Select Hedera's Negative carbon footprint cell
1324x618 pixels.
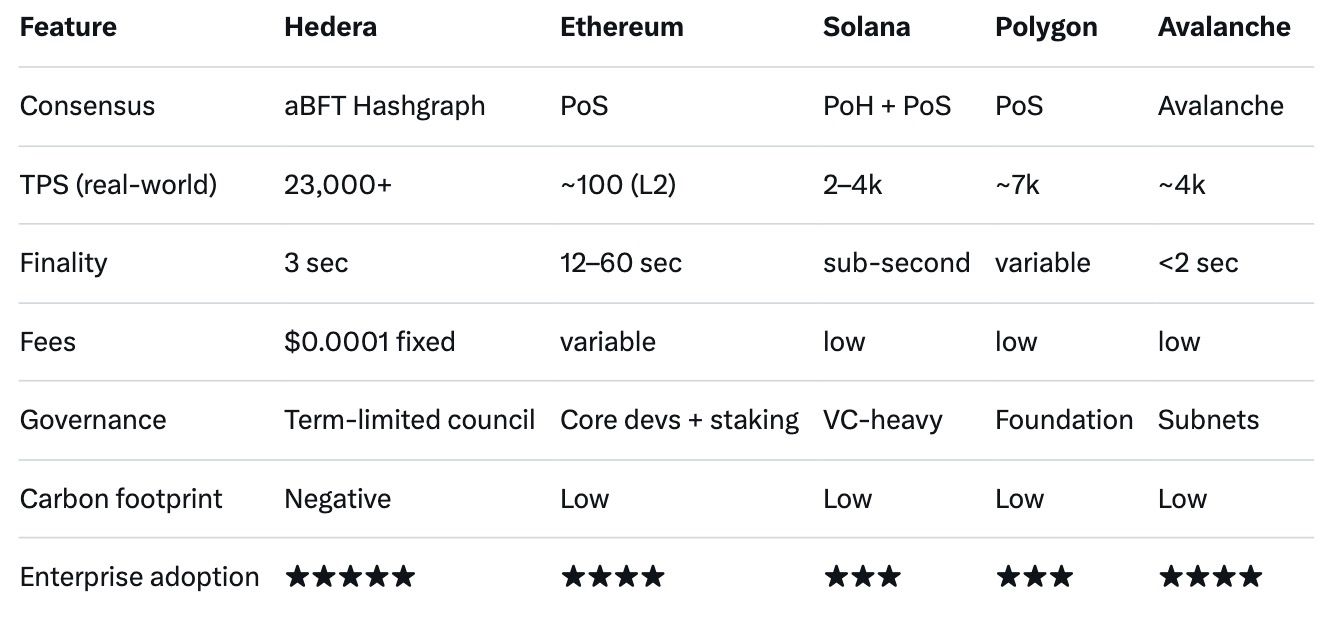click(337, 499)
